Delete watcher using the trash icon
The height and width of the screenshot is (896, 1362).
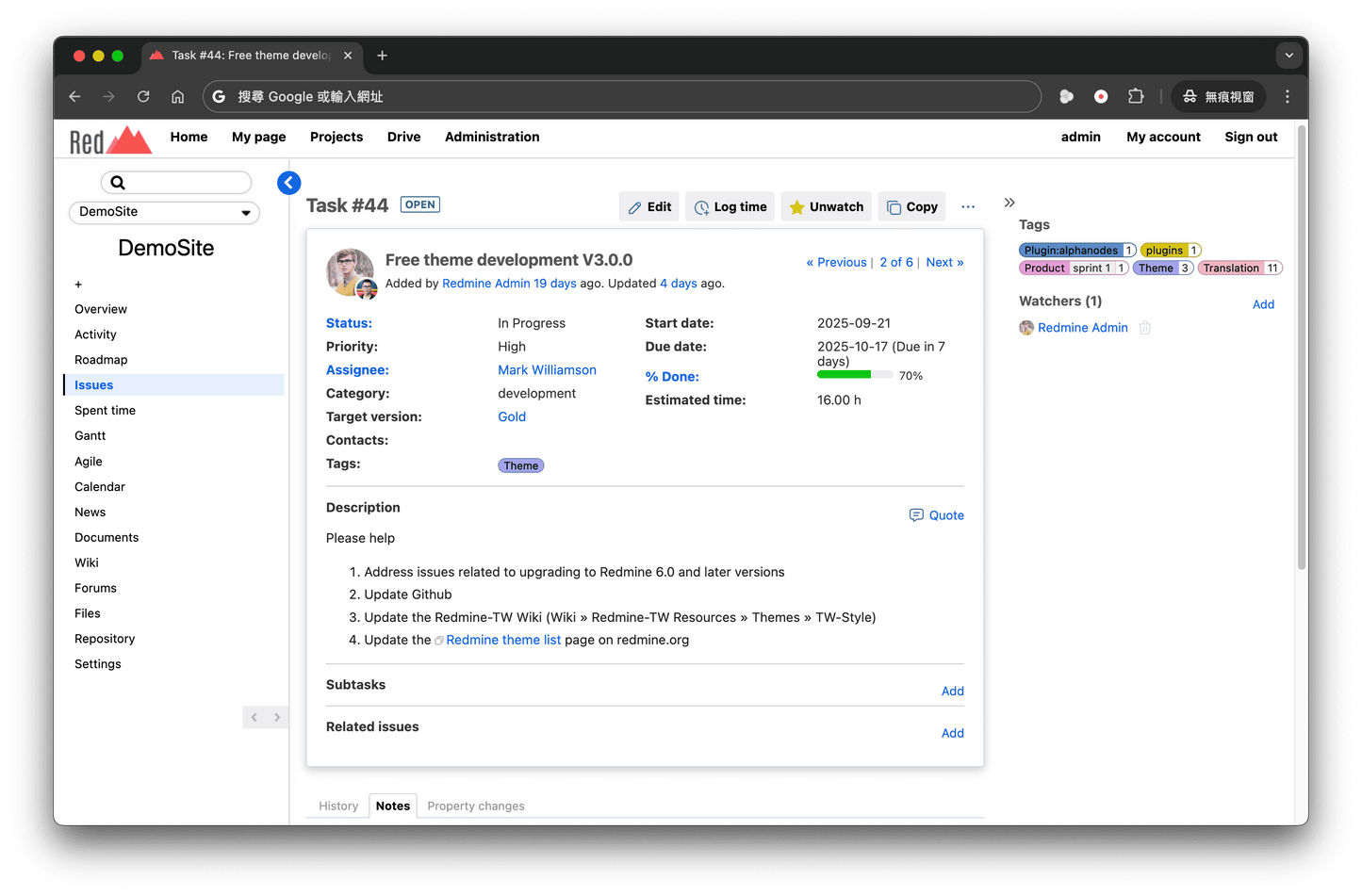coord(1145,327)
